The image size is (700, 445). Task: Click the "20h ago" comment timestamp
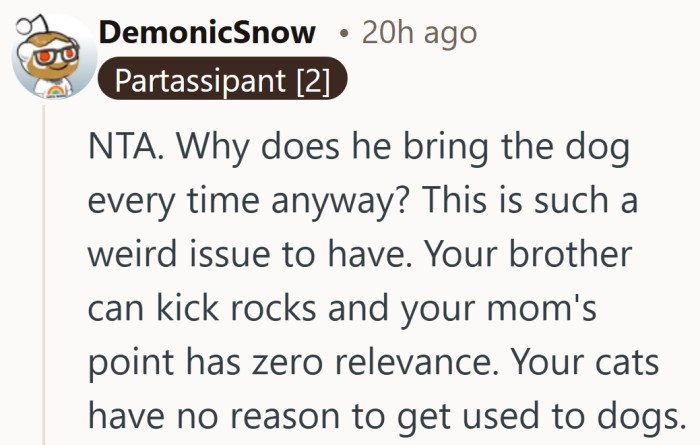pyautogui.click(x=419, y=32)
